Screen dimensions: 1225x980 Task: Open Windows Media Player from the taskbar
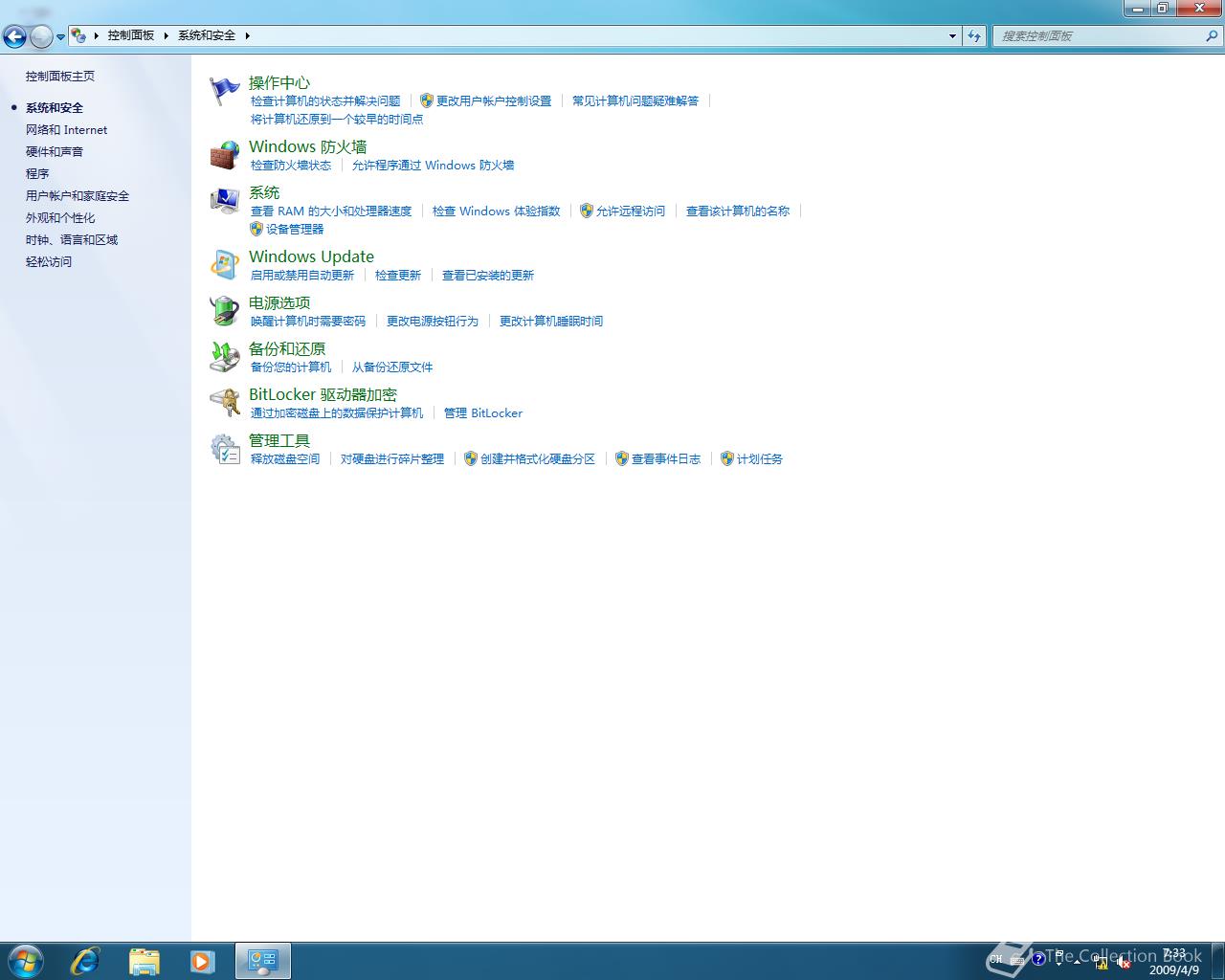pyautogui.click(x=202, y=961)
